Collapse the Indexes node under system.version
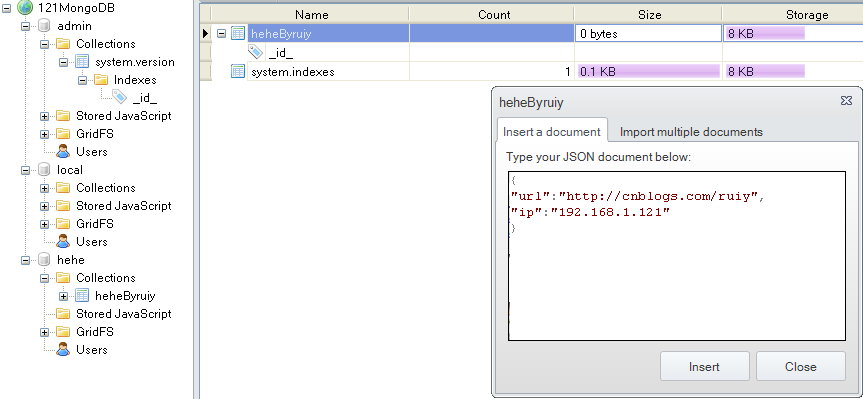Image resolution: width=863 pixels, height=399 pixels. (82, 80)
